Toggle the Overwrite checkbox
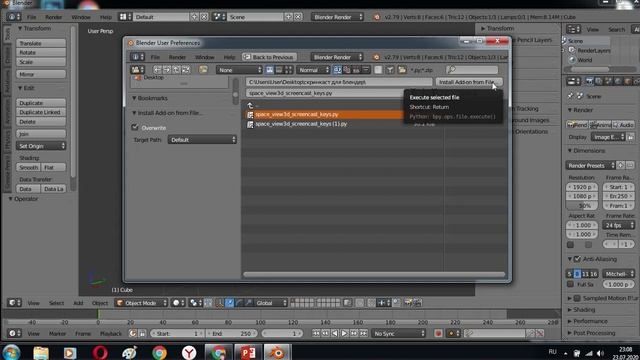This screenshot has height=360, width=640. coord(135,128)
